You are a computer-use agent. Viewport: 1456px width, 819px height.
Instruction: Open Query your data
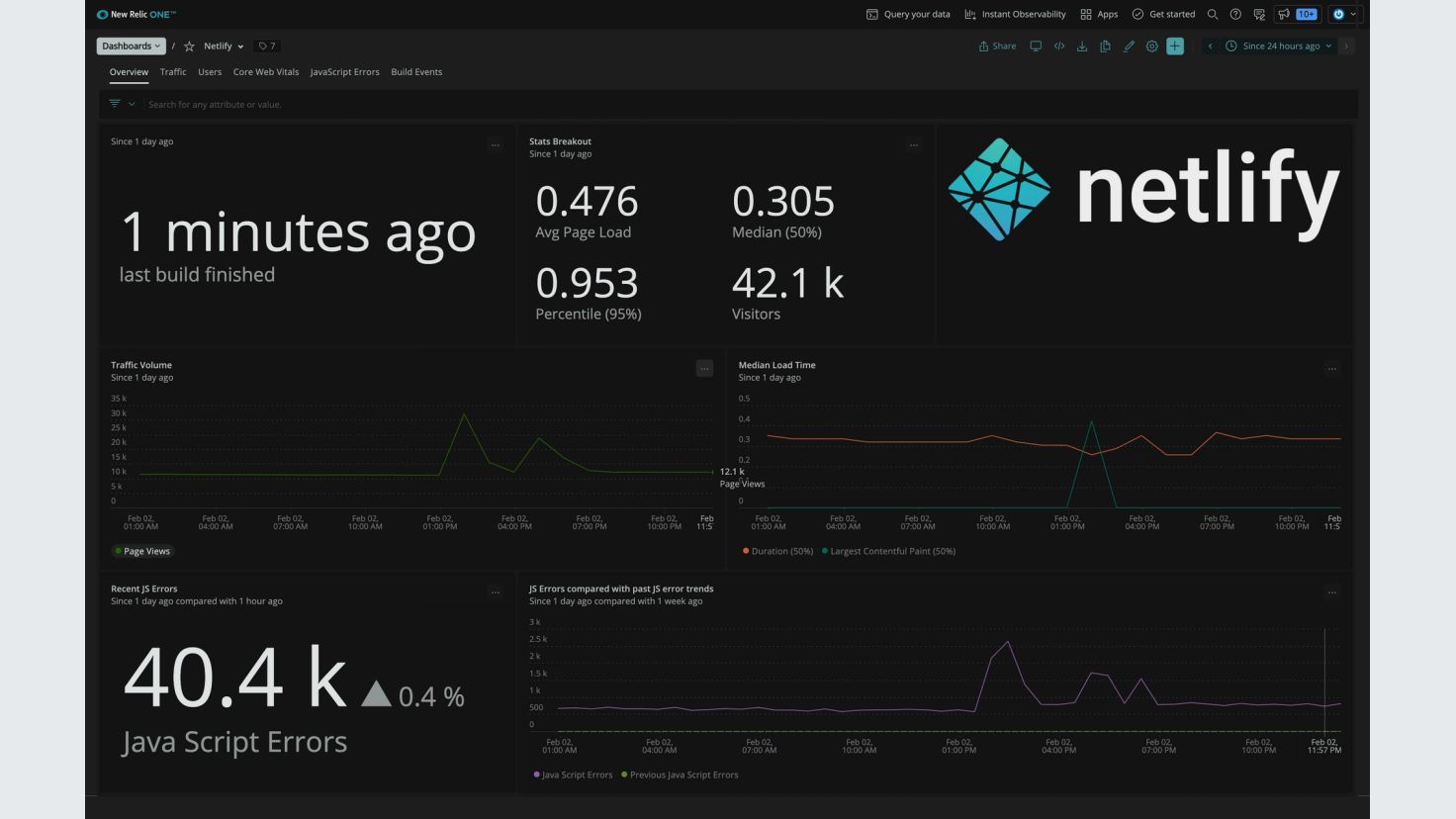[x=908, y=14]
